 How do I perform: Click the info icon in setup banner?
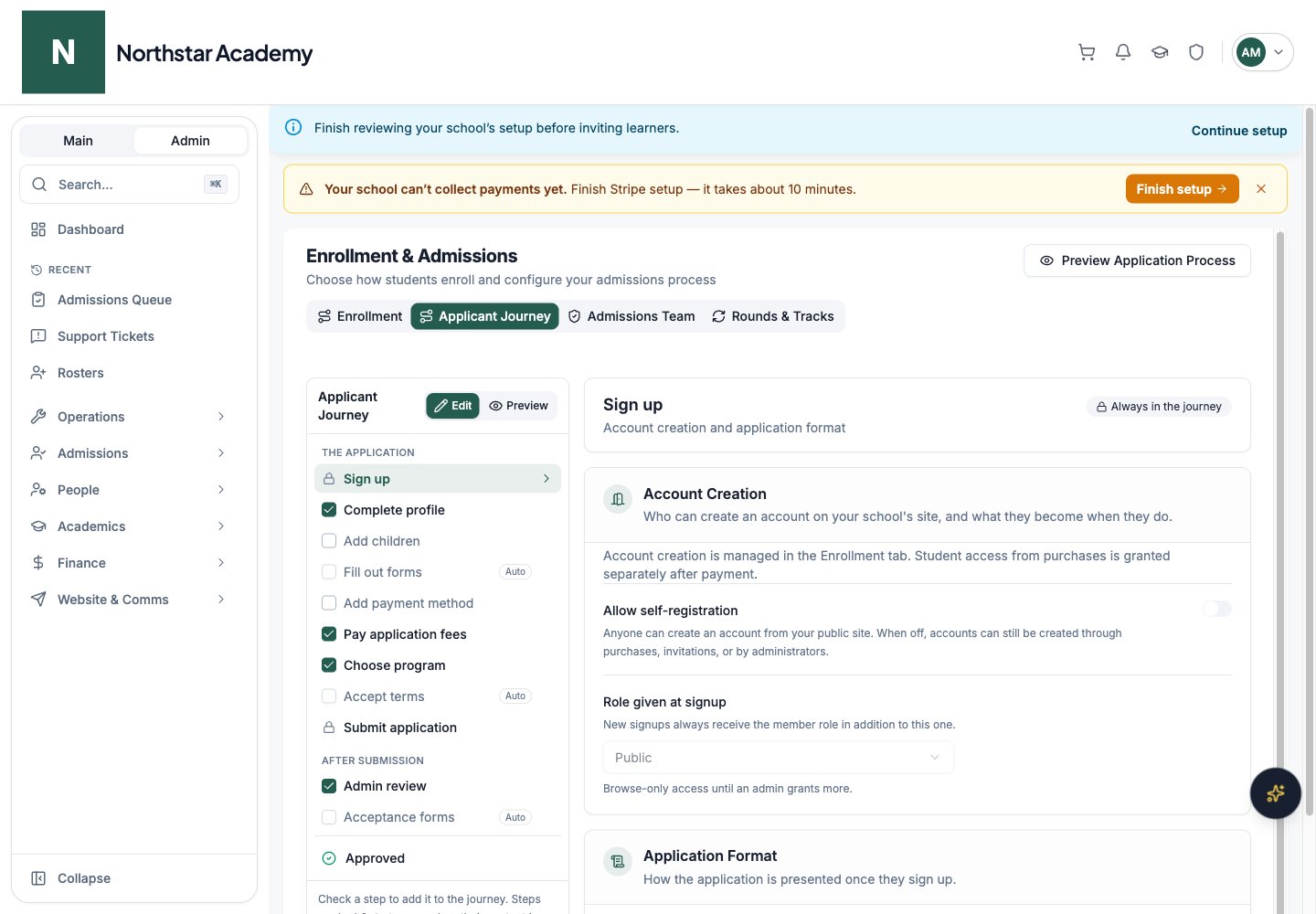pos(293,128)
